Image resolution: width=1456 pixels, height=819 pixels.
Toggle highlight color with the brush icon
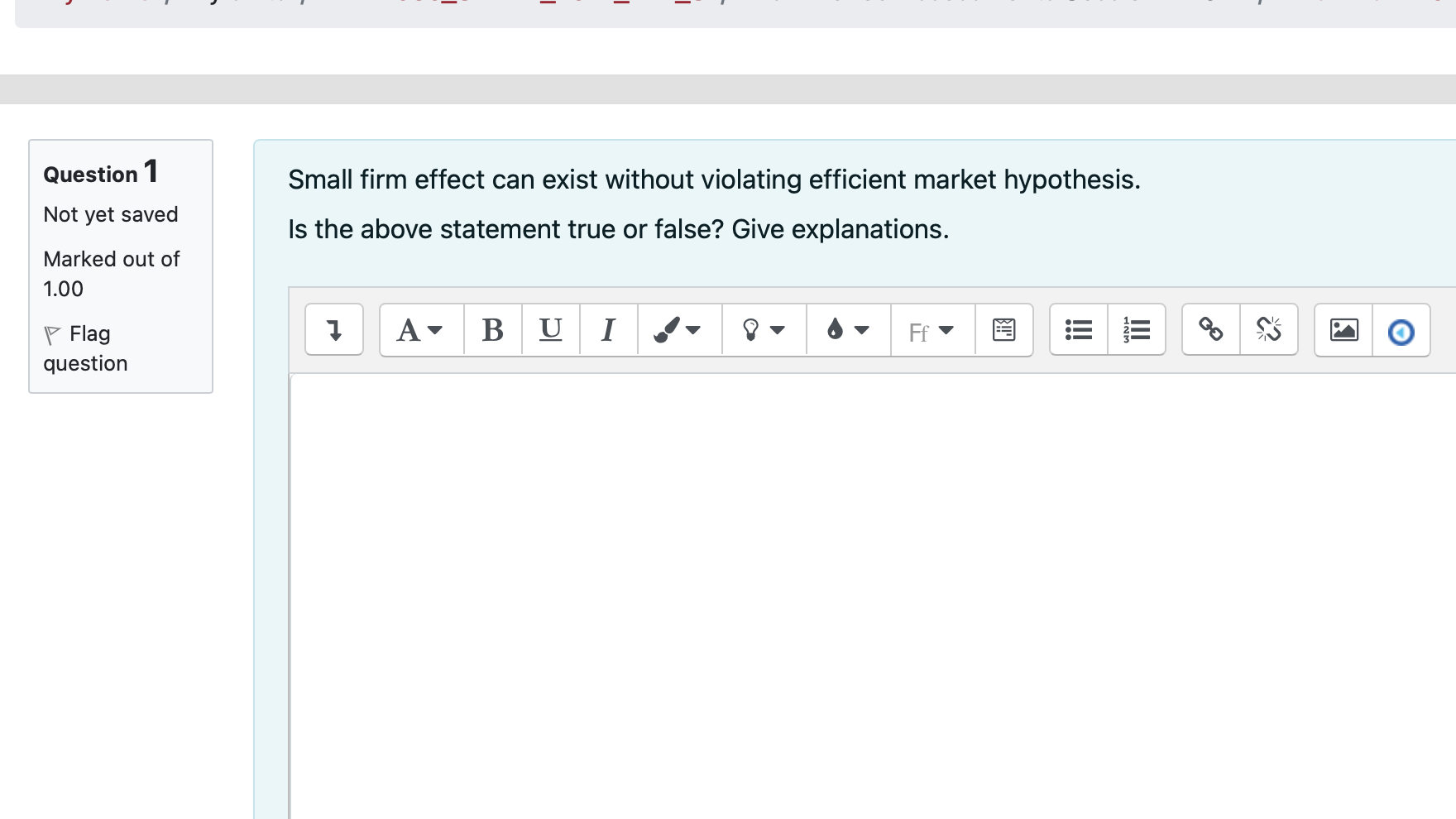678,329
